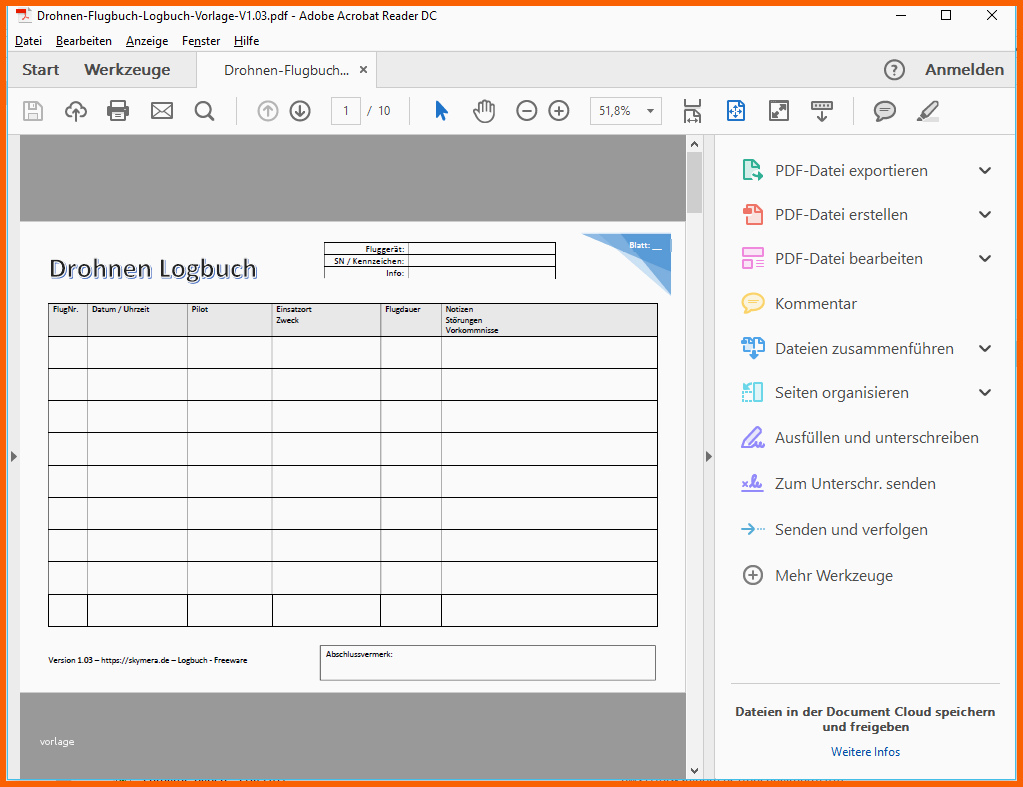Fit page width scrolling icon

point(692,111)
